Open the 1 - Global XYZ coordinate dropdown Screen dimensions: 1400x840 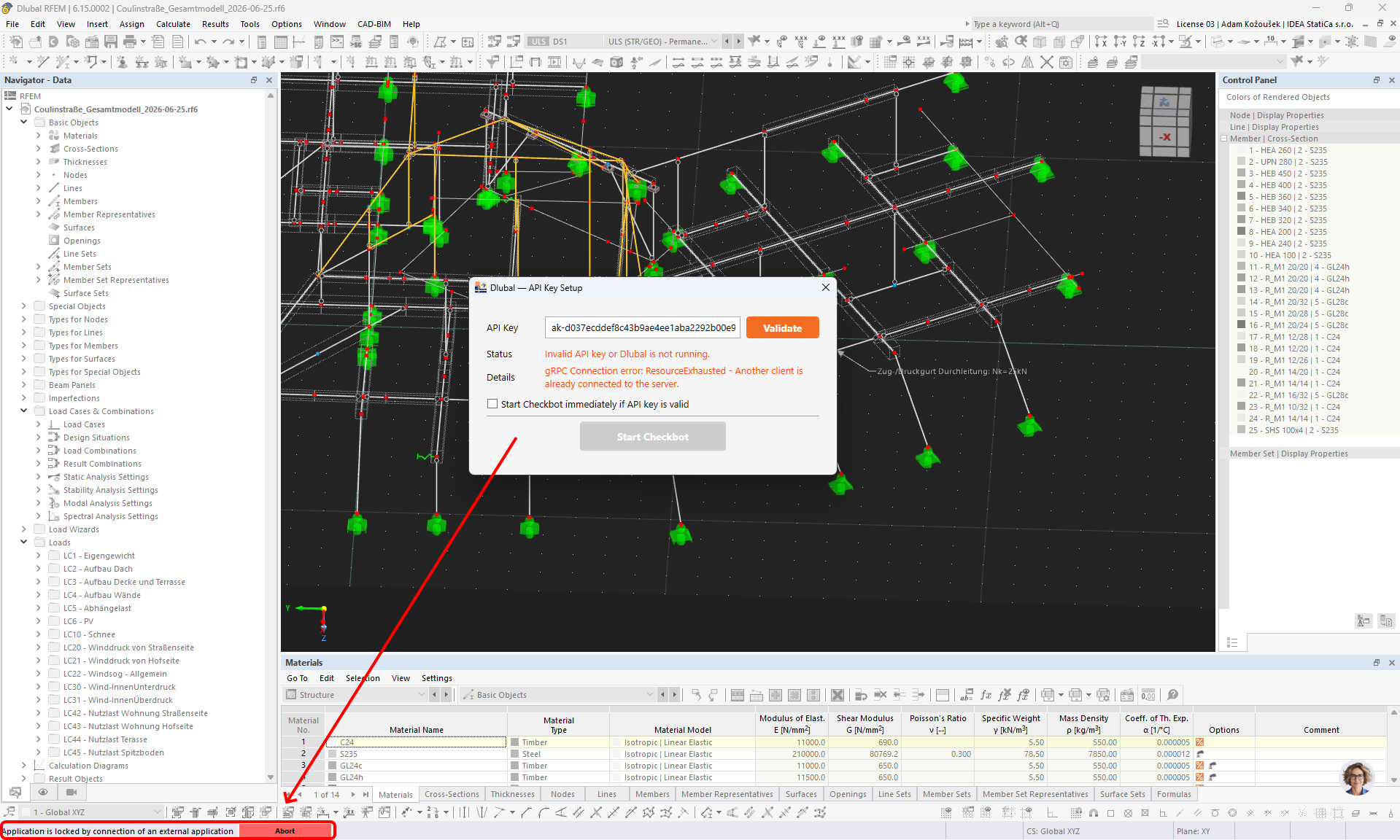[x=91, y=812]
